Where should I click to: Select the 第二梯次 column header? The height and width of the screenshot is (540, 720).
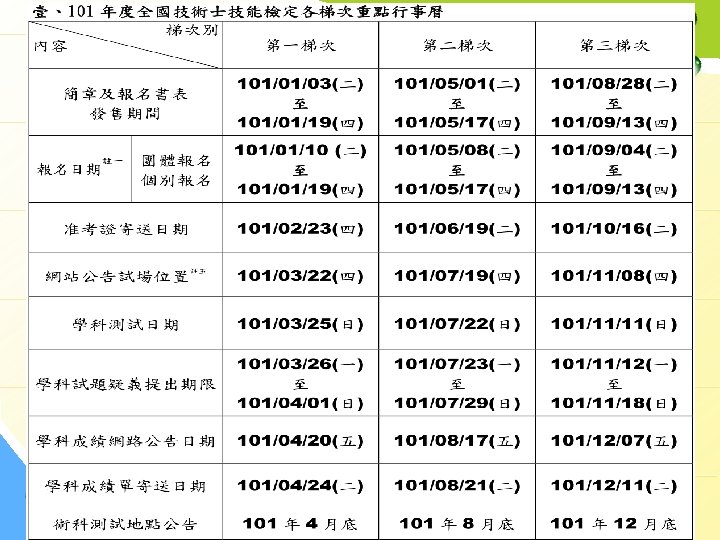tap(457, 45)
